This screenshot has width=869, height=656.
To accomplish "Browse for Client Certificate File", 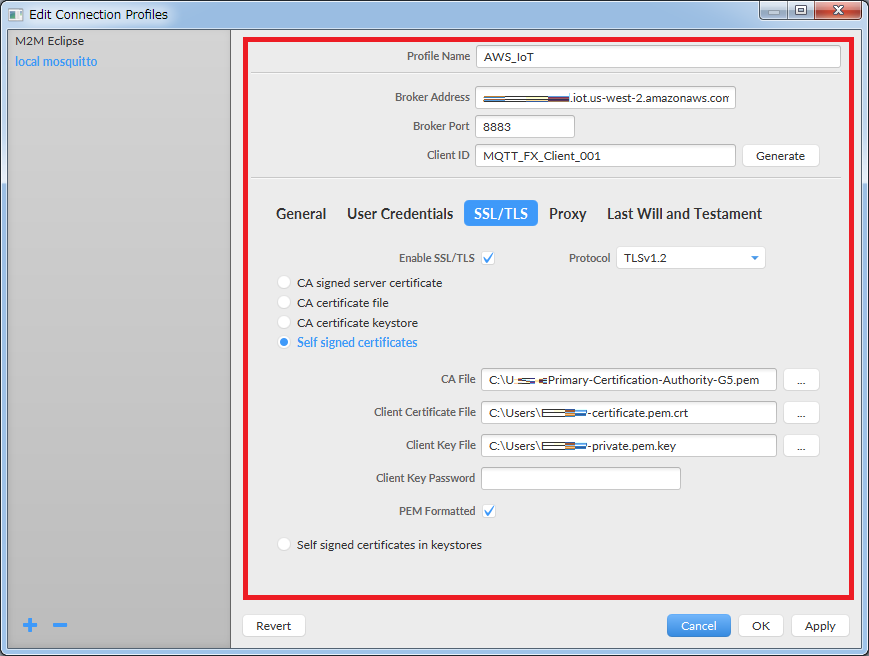I will (801, 413).
